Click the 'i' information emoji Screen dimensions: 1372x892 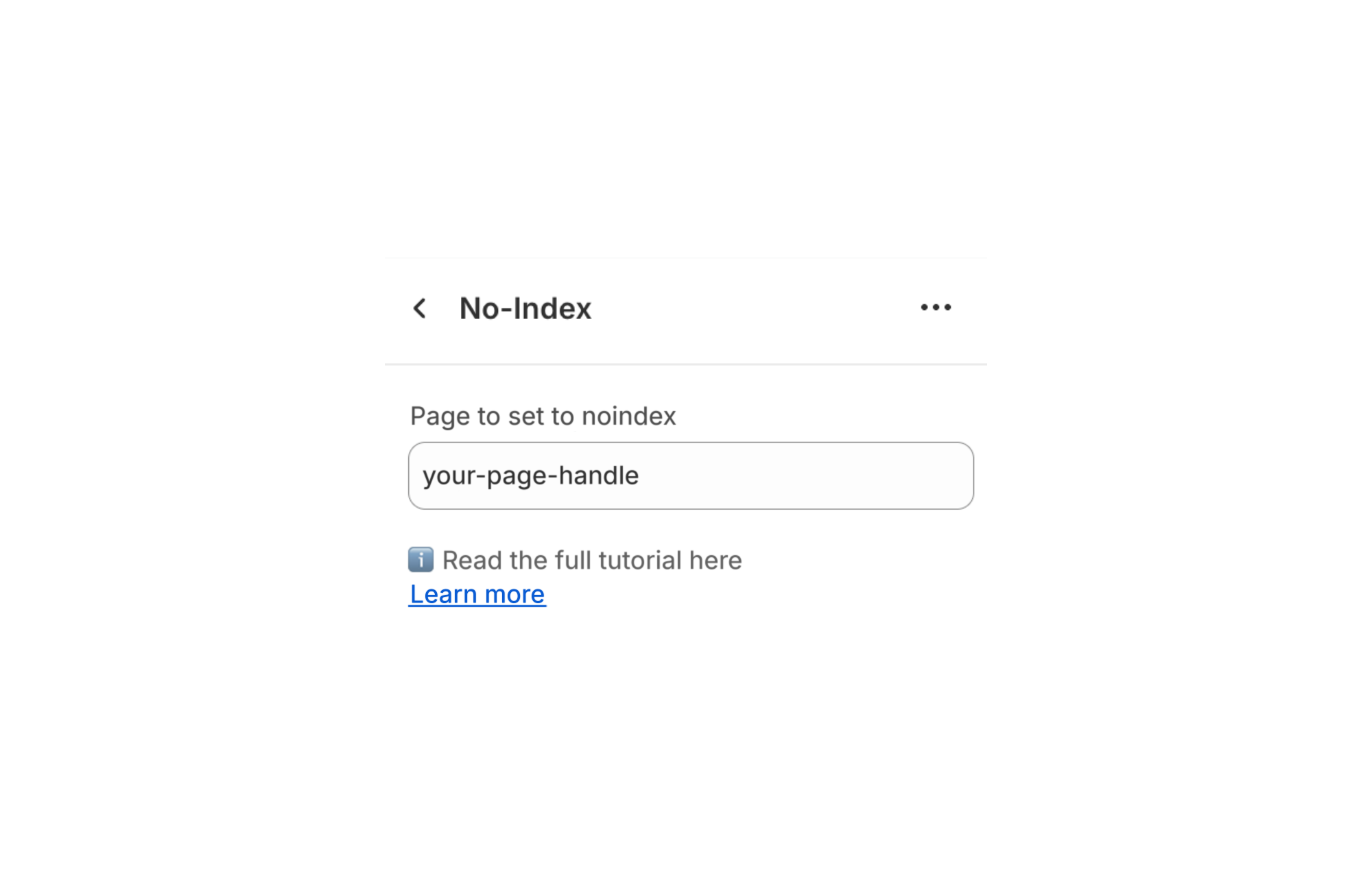point(421,560)
